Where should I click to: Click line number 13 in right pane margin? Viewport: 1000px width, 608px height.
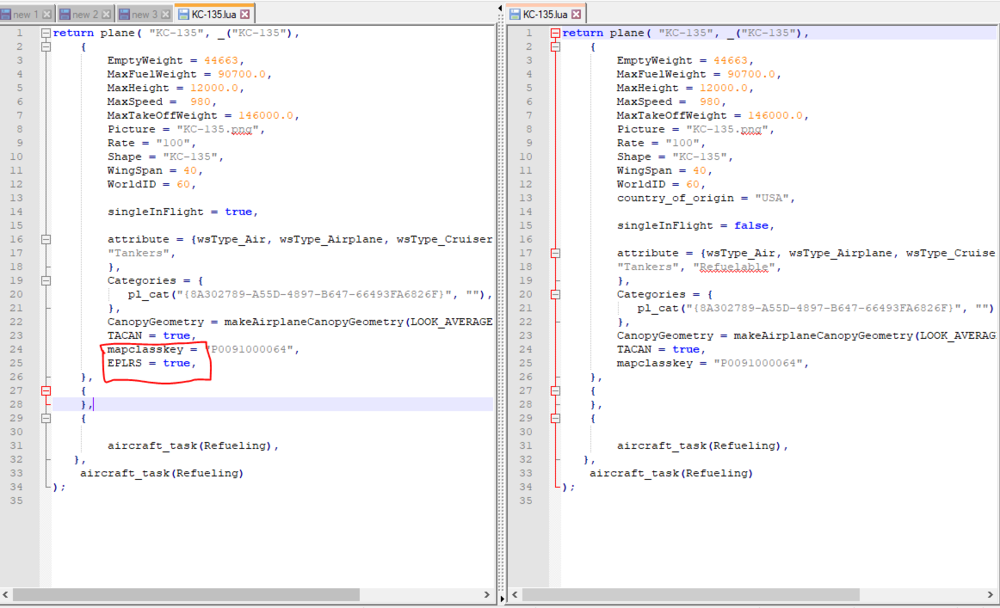point(526,198)
